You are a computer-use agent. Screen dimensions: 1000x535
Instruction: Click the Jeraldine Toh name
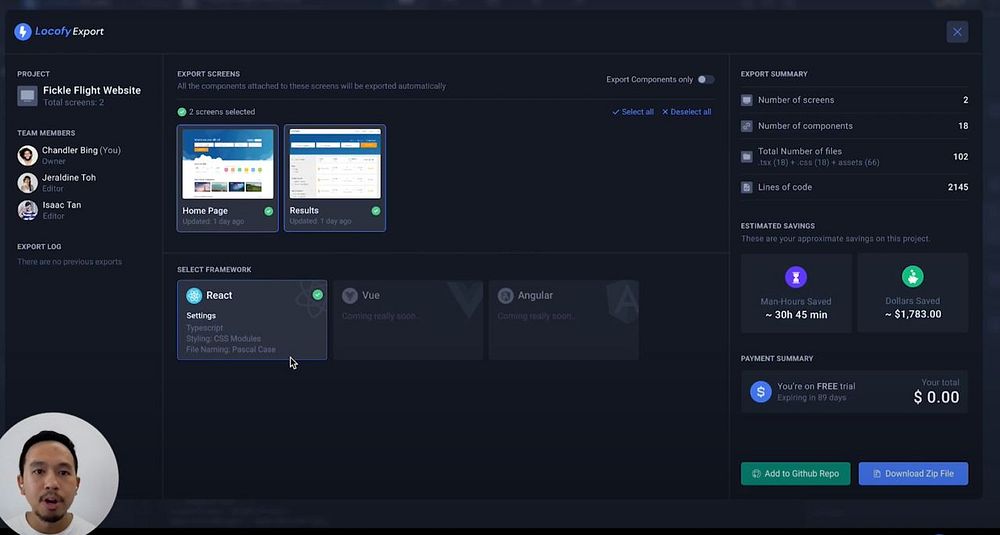(x=69, y=178)
